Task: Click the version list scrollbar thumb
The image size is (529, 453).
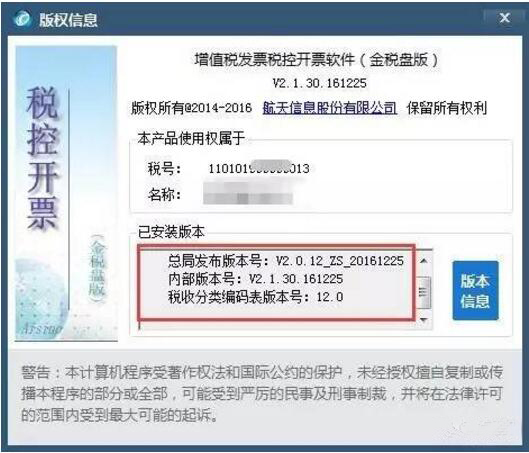Action: [x=424, y=292]
